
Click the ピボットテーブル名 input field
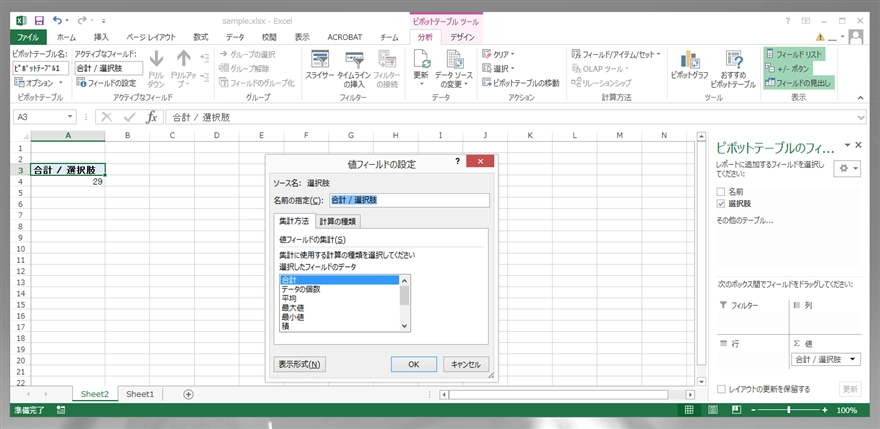[x=40, y=69]
